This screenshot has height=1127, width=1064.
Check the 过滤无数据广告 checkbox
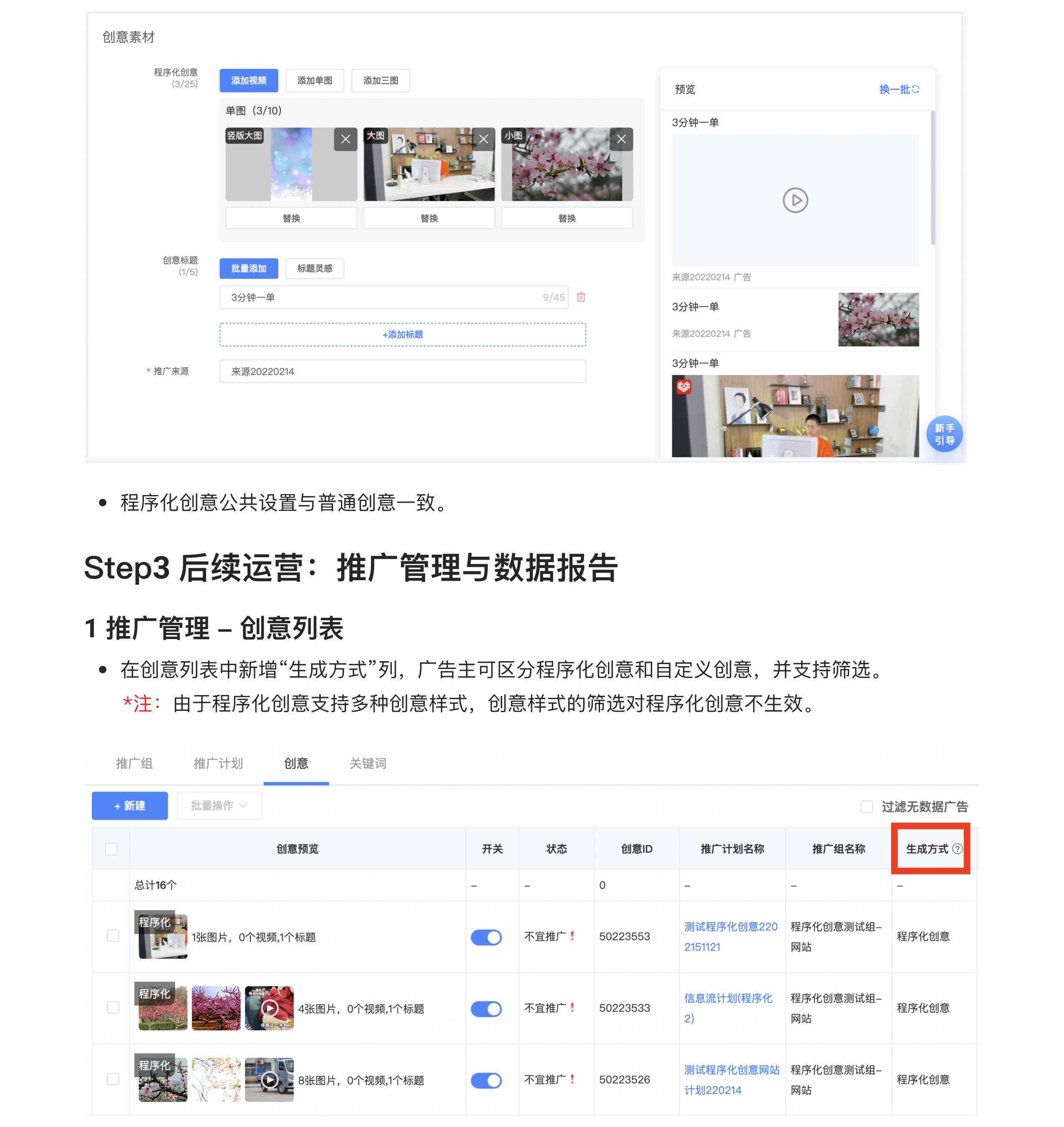[866, 806]
